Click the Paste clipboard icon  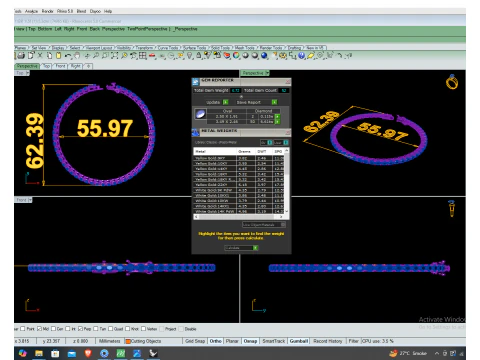point(58,56)
